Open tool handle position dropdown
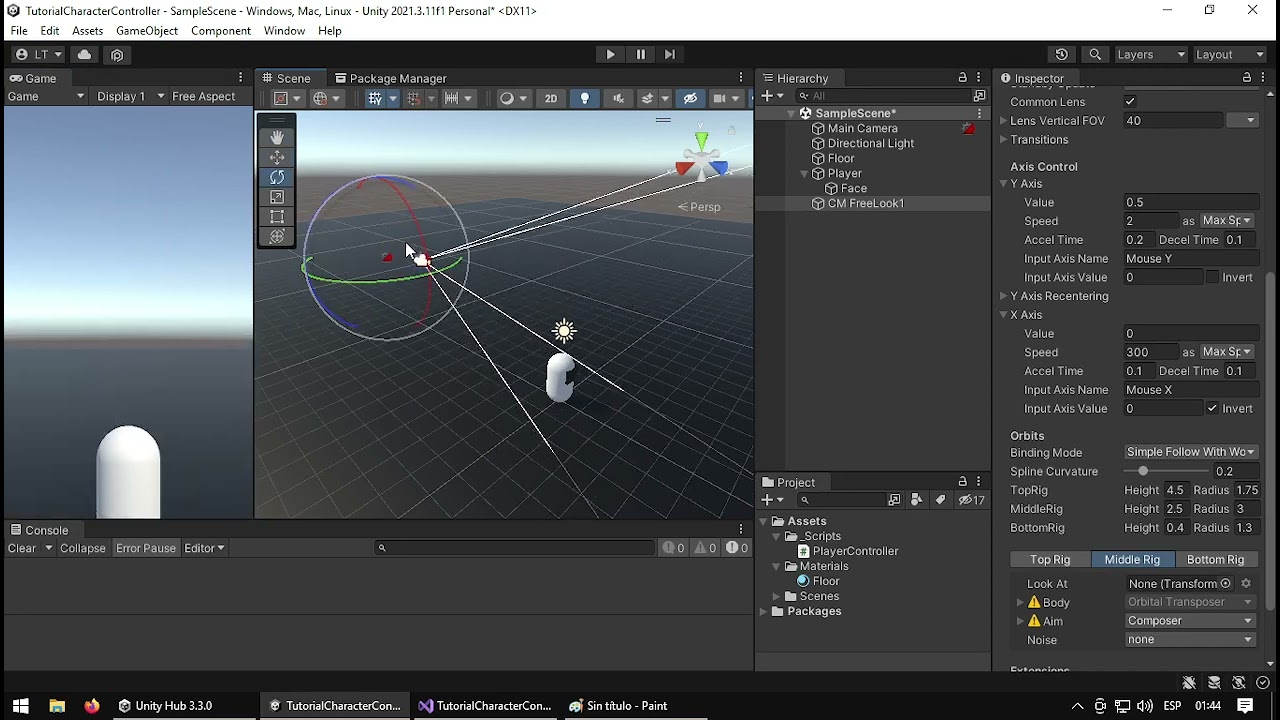 point(287,98)
